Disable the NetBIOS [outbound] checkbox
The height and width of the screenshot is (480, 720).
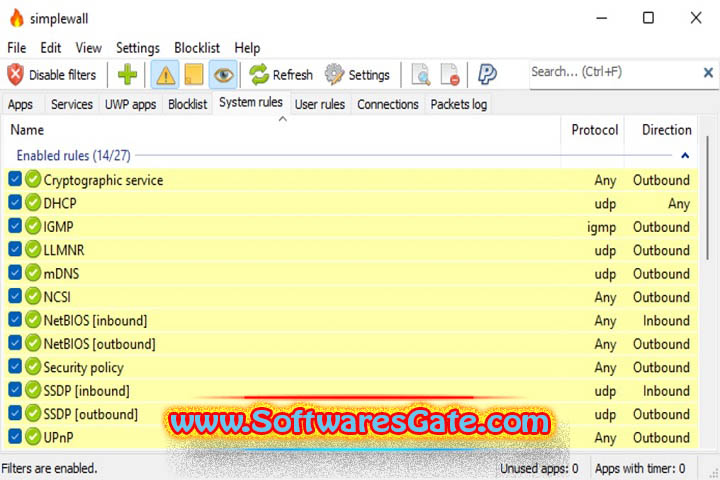[15, 343]
